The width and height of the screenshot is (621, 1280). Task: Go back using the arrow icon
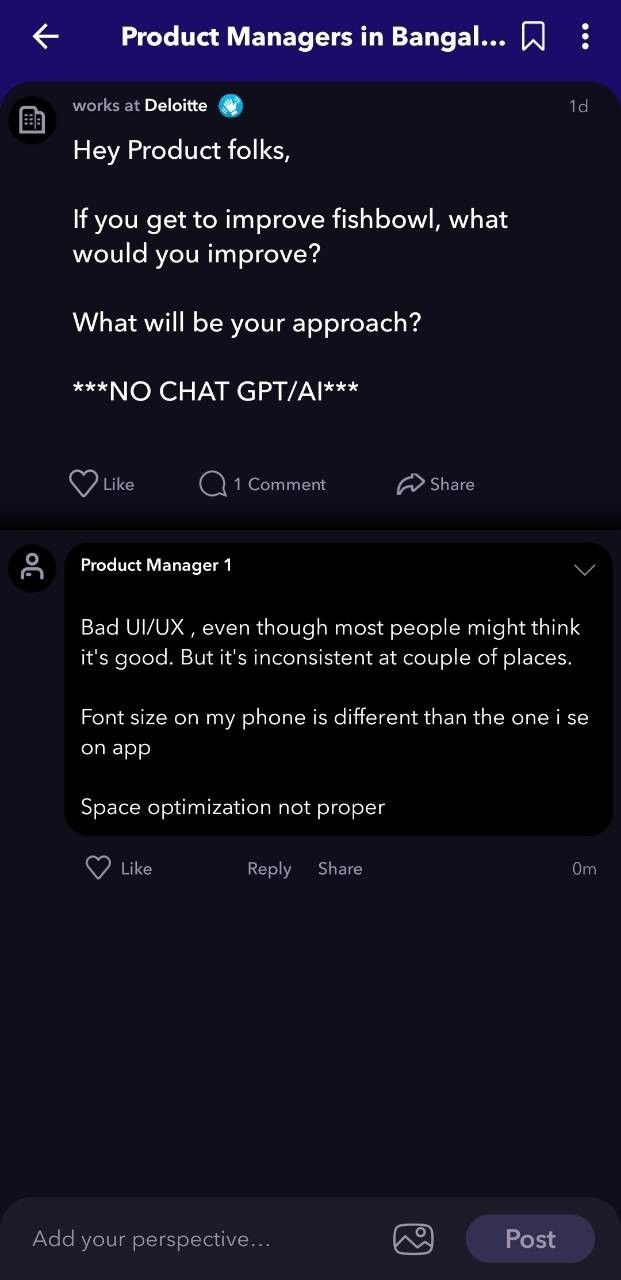tap(46, 37)
